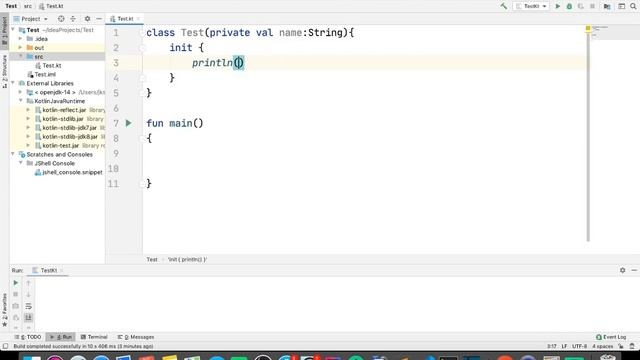Collapse the KotlinJavaRuntime node
Image resolution: width=640 pixels, height=360 pixels.
coord(20,101)
